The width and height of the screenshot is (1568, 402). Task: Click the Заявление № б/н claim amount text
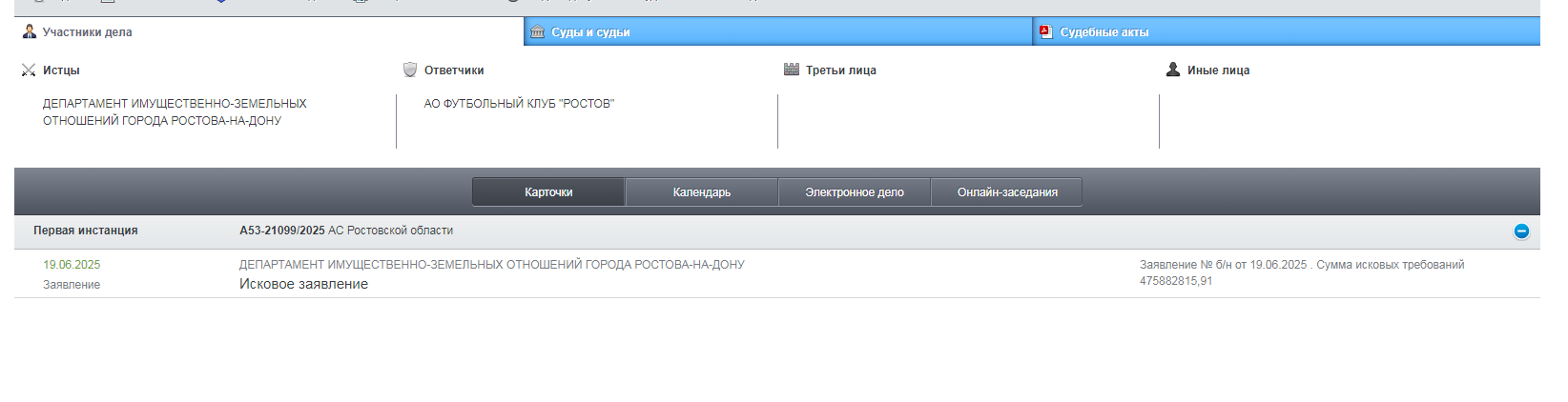pos(1301,272)
